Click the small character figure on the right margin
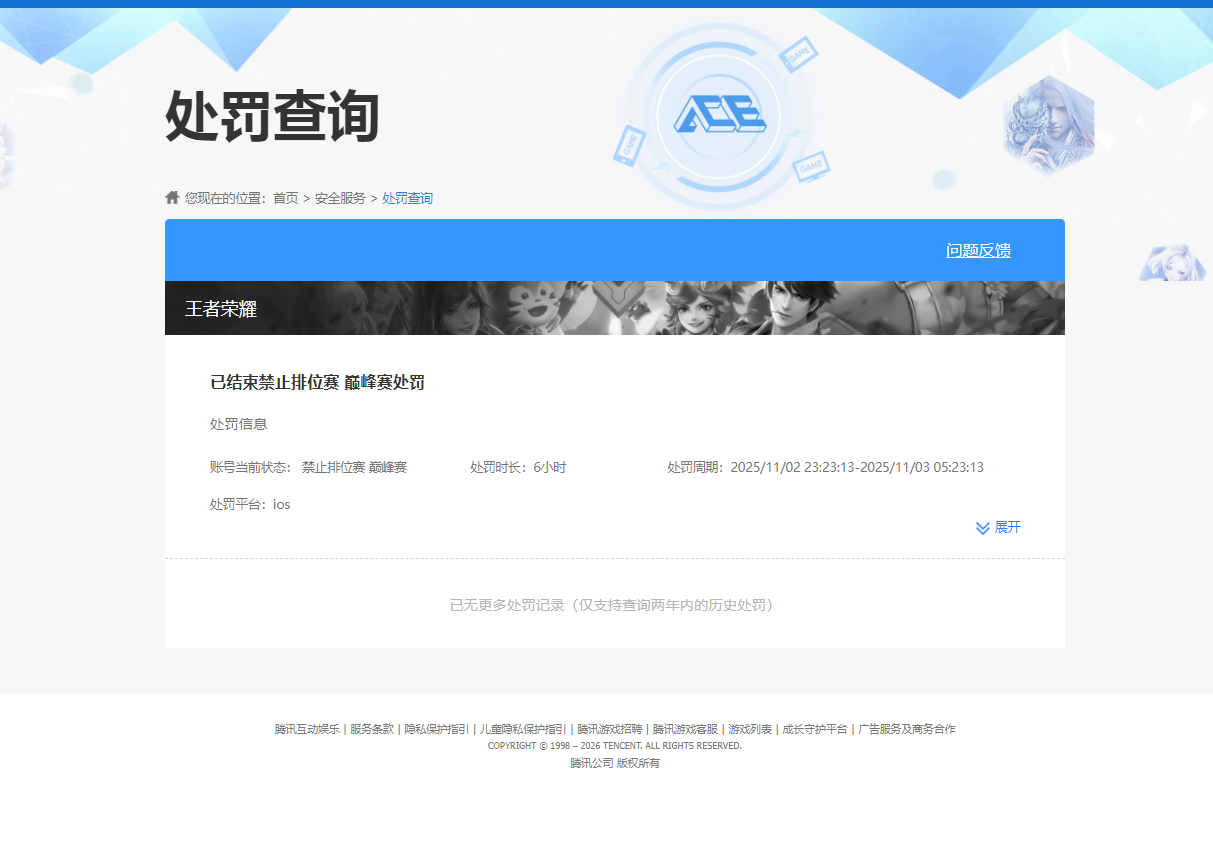1213x855 pixels. tap(1171, 262)
